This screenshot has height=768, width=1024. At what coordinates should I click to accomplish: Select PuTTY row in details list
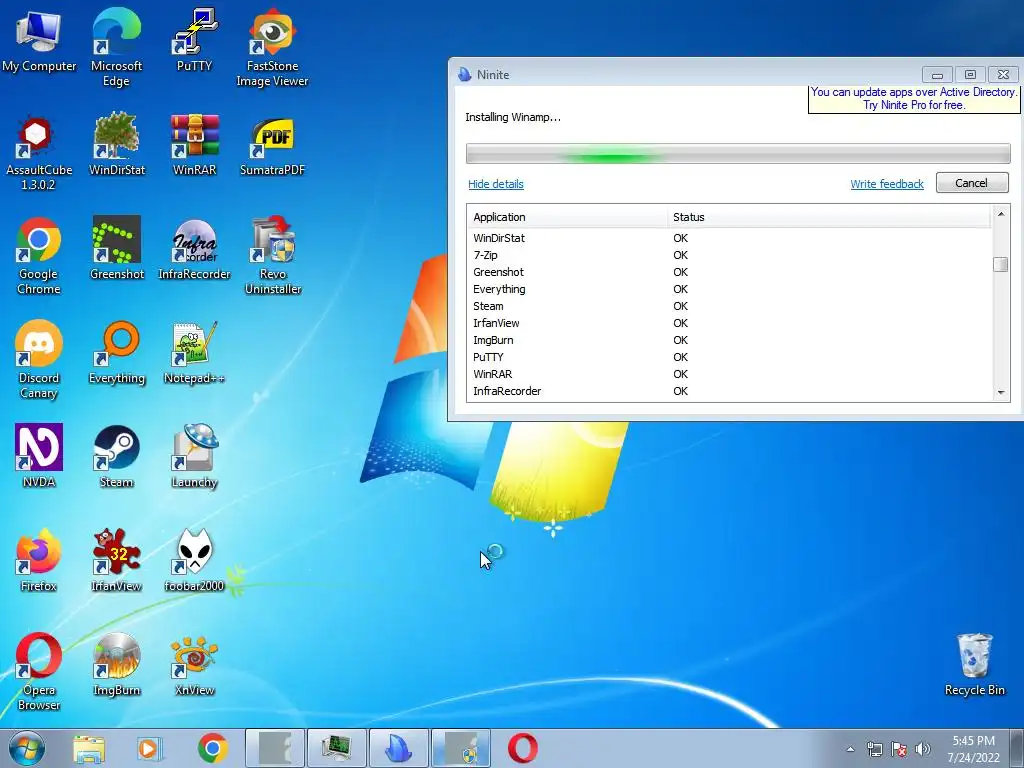point(729,357)
